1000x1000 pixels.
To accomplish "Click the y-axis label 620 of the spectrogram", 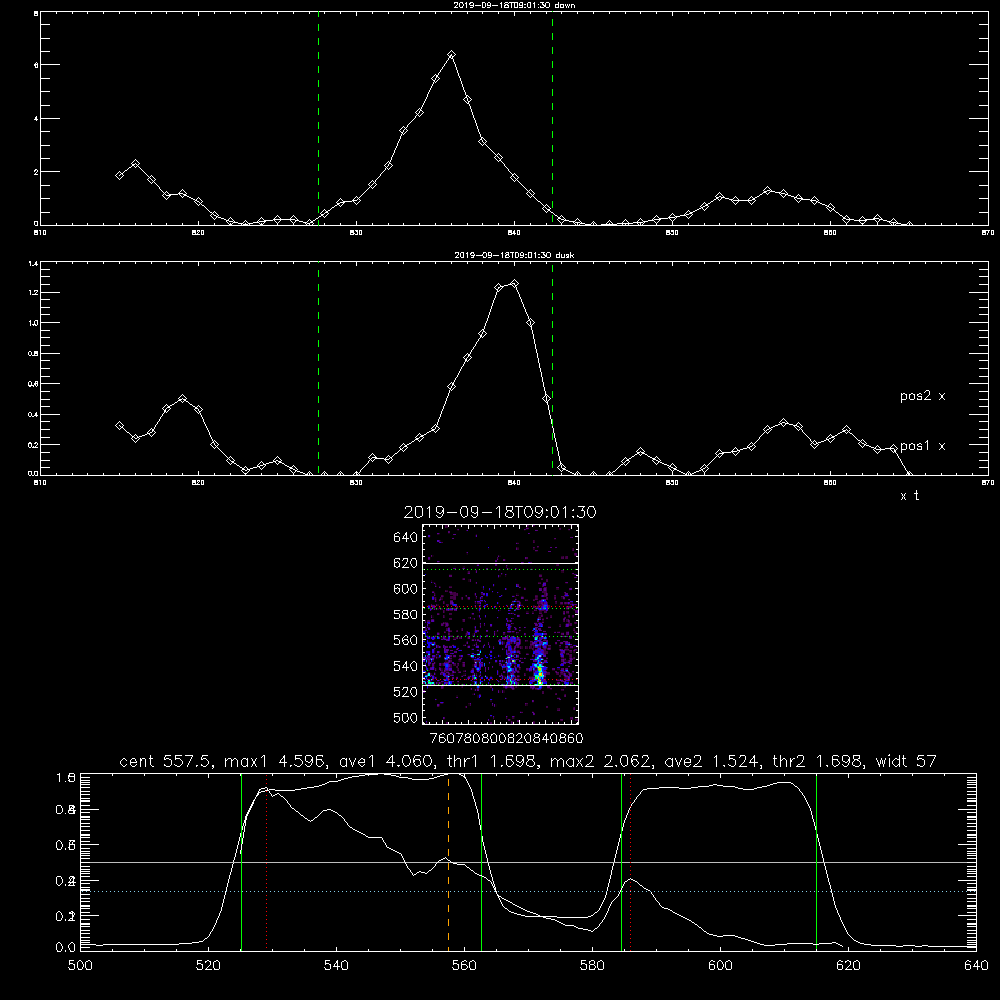I will coord(406,564).
